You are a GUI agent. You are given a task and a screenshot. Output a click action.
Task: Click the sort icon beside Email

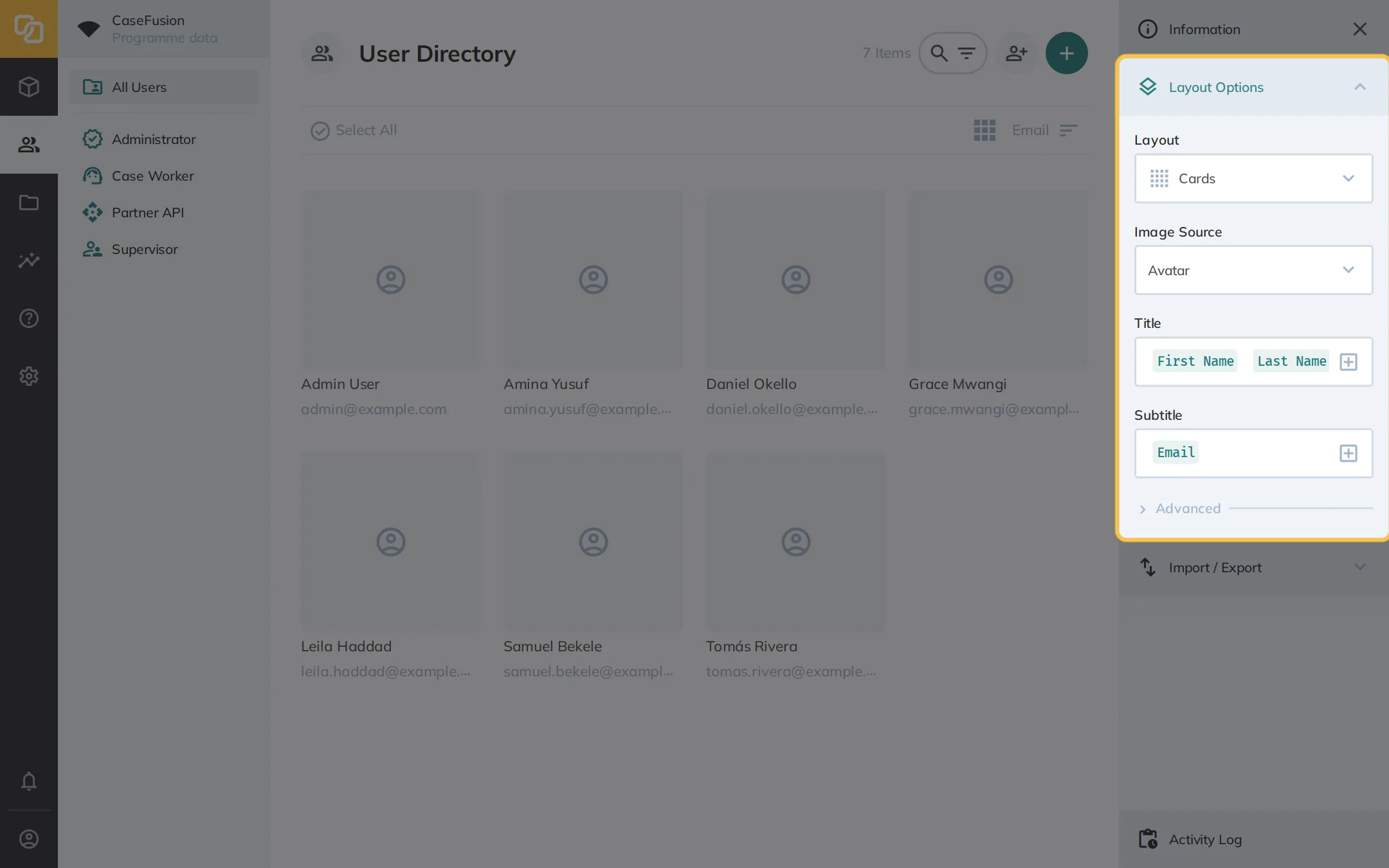1068,130
